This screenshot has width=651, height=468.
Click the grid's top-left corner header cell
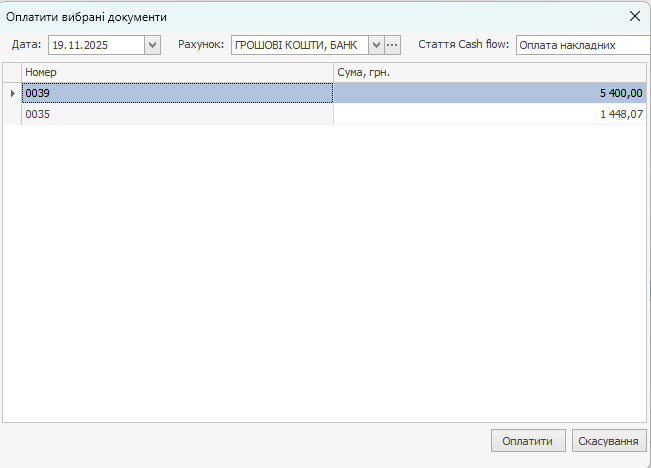point(12,72)
